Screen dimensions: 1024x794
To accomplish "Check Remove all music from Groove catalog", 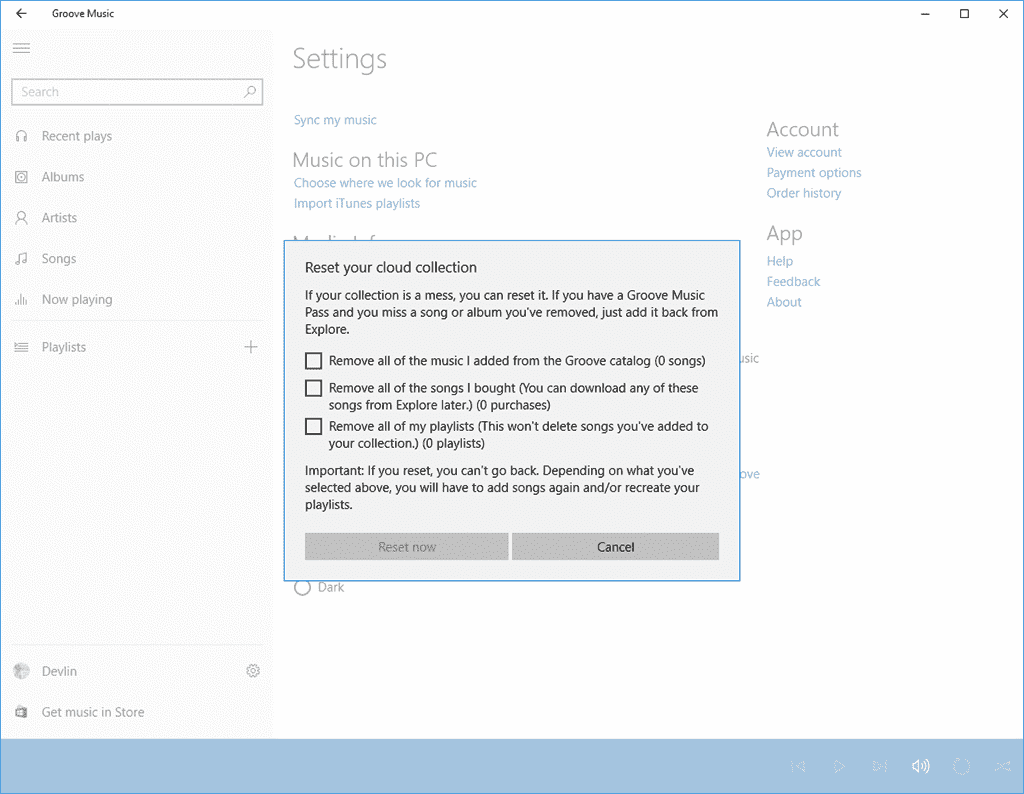I will click(313, 360).
